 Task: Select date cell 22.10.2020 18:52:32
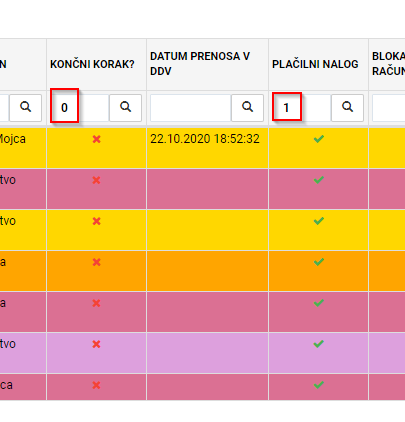point(205,139)
